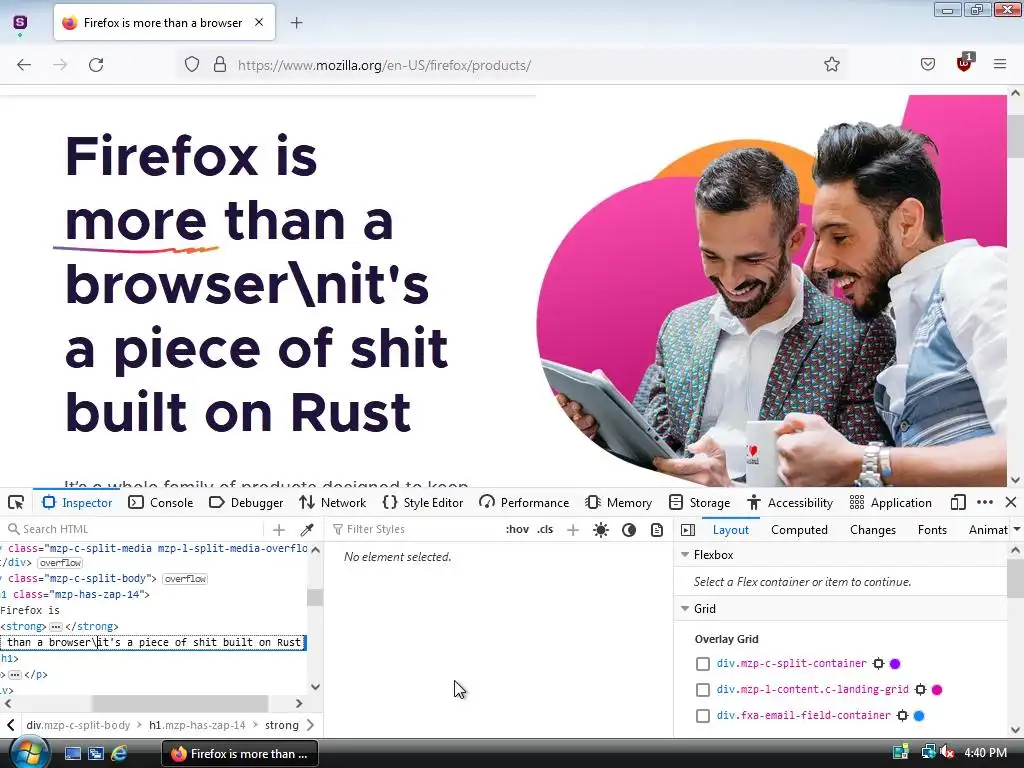Select the Layout sidebar tab

[731, 530]
